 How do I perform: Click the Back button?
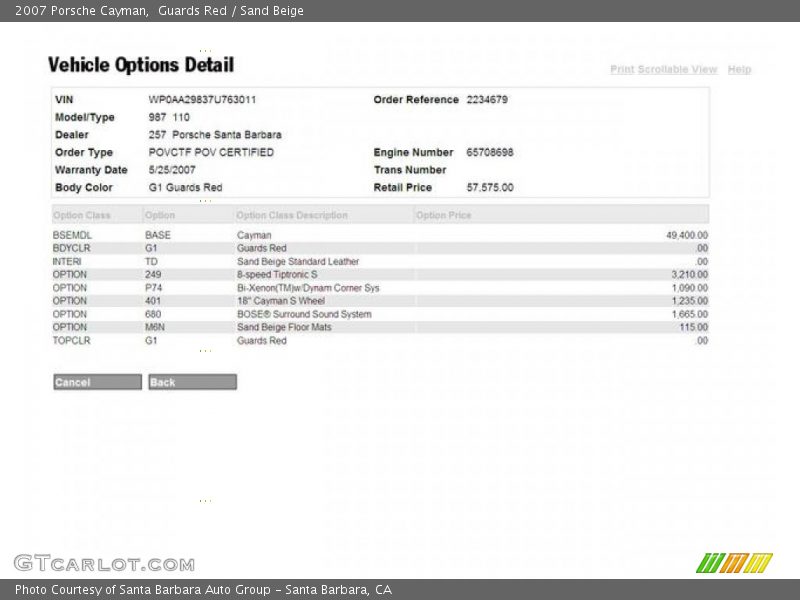pyautogui.click(x=192, y=382)
